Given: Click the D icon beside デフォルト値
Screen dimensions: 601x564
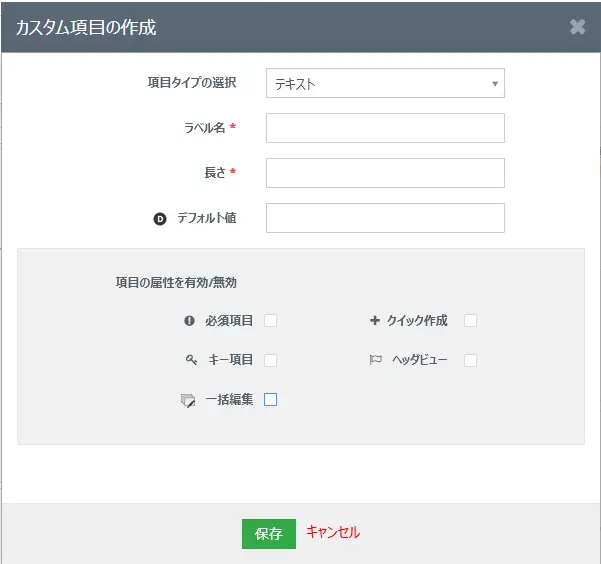Looking at the screenshot, I should click(159, 218).
